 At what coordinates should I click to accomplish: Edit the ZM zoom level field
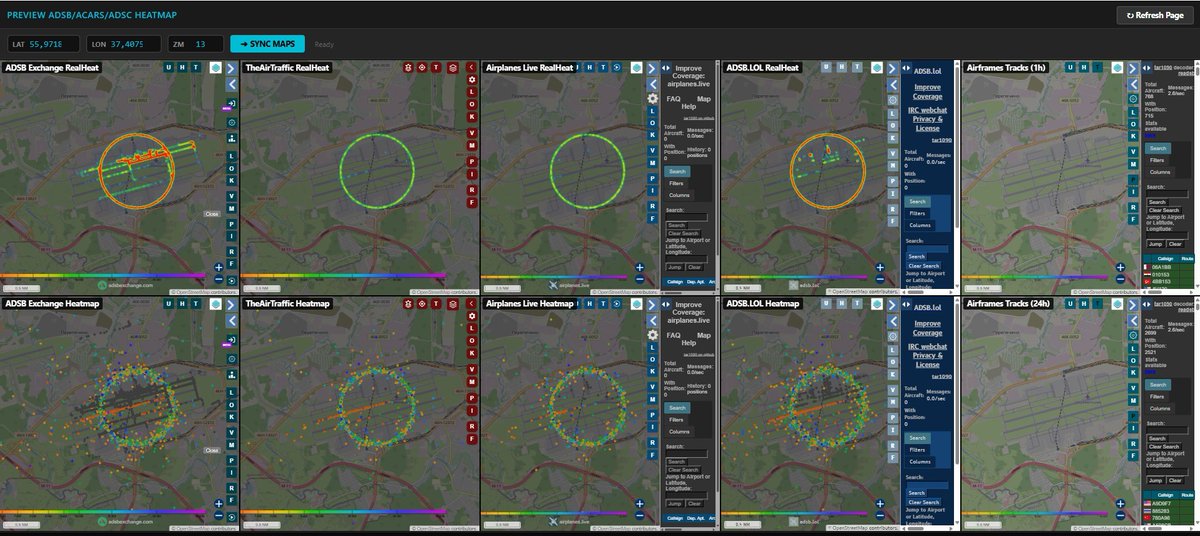197,44
